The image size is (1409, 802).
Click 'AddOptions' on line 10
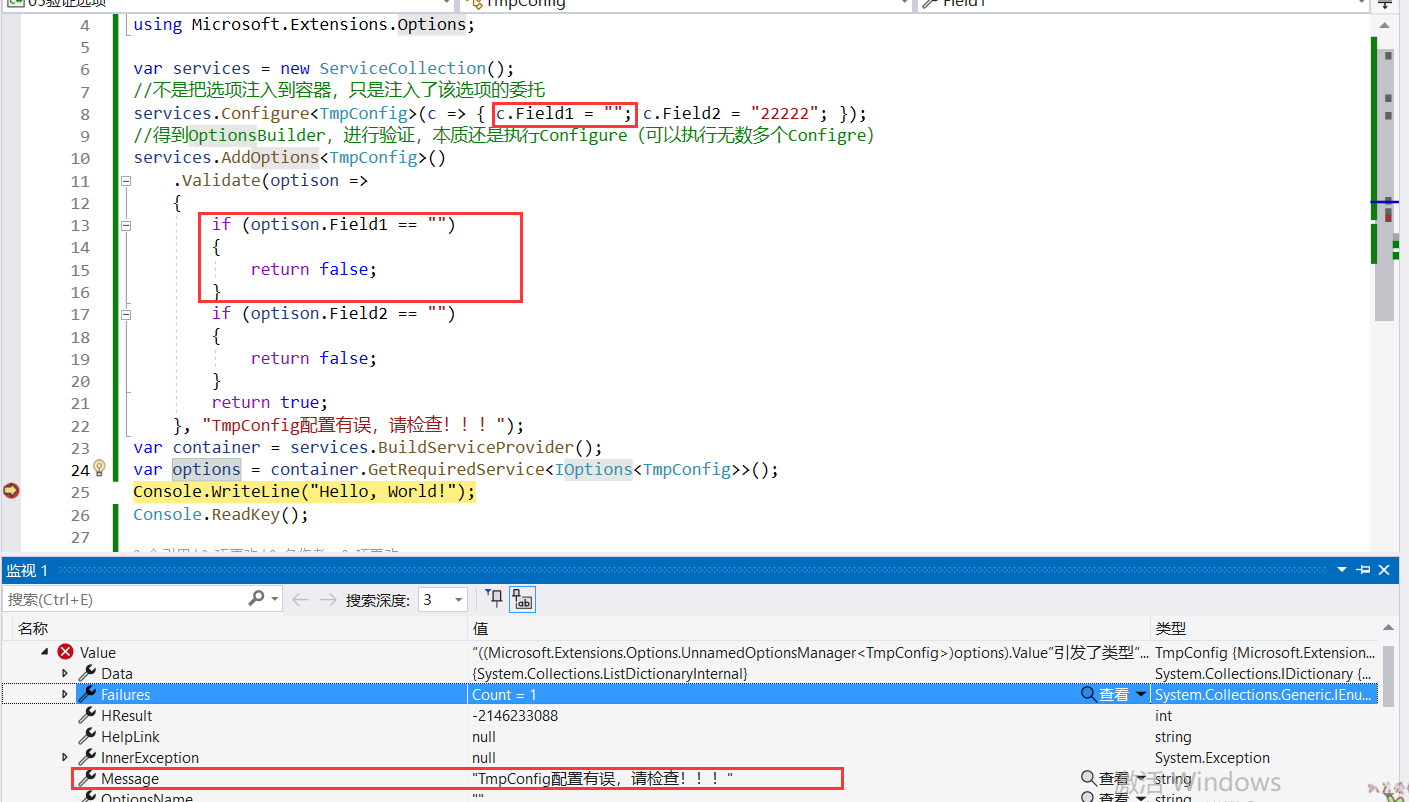[x=271, y=158]
